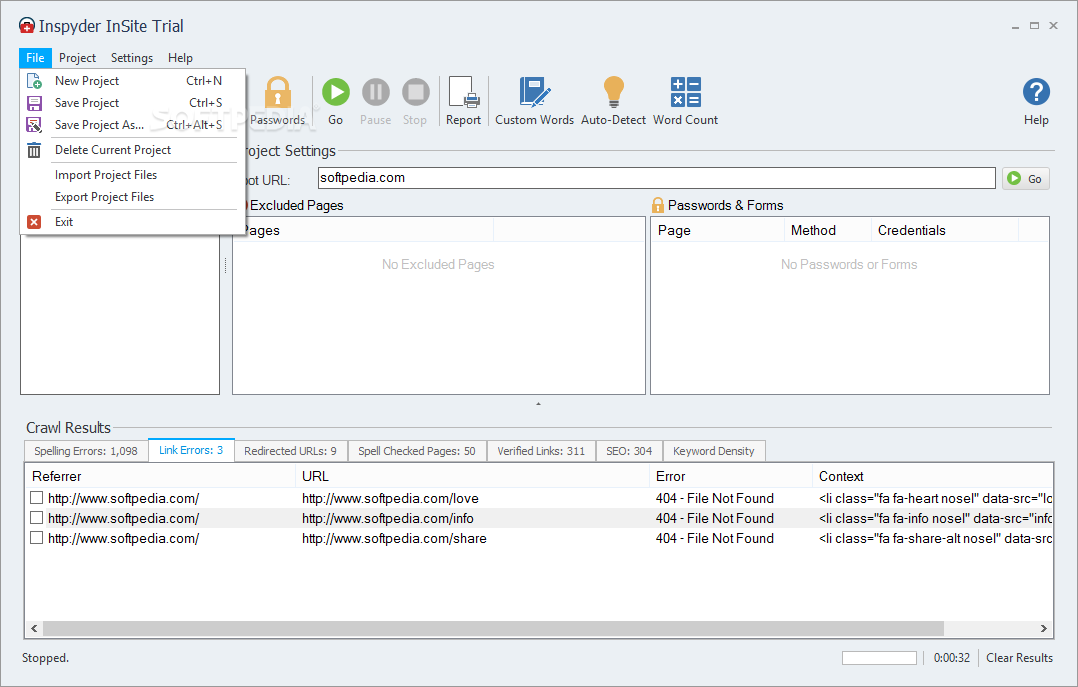Click the trash icon for Delete Current Project
The height and width of the screenshot is (687, 1078).
coord(34,150)
